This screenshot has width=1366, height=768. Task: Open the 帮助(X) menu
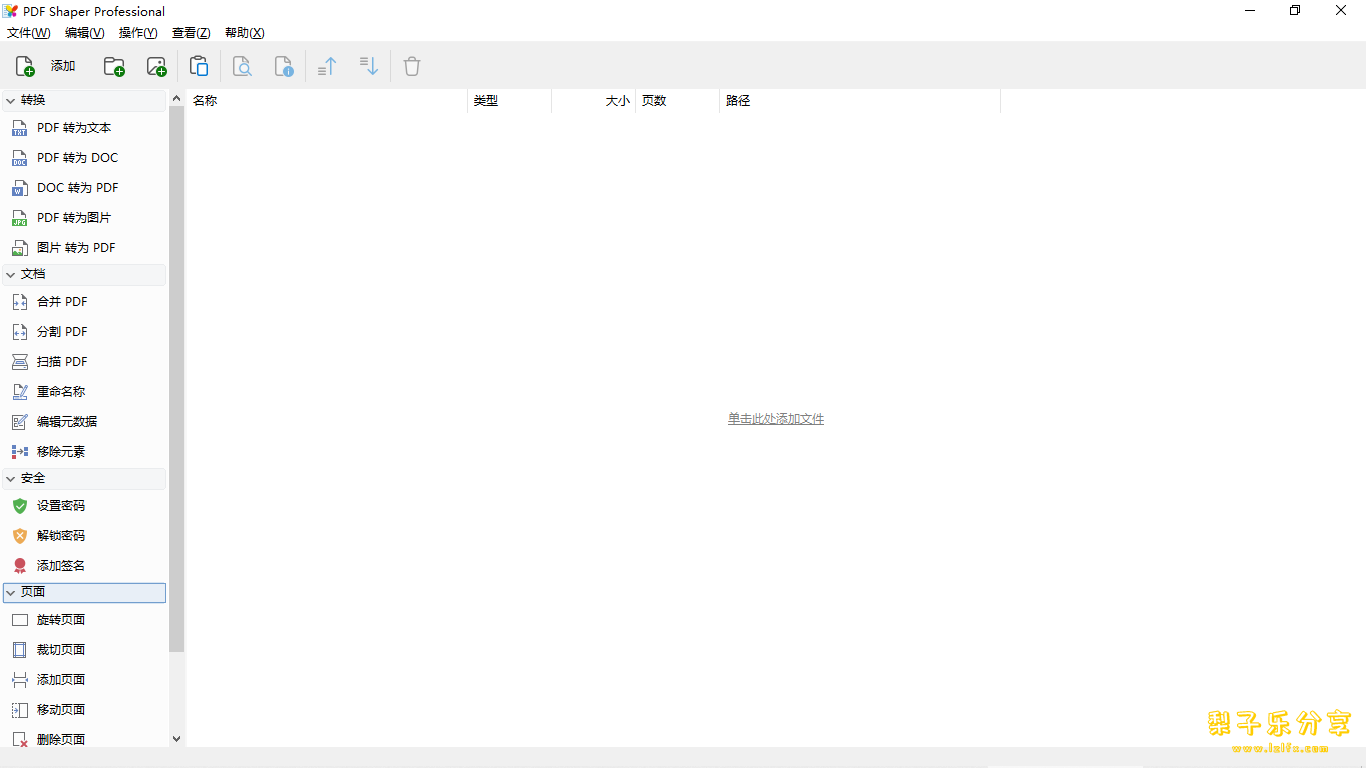(x=244, y=33)
